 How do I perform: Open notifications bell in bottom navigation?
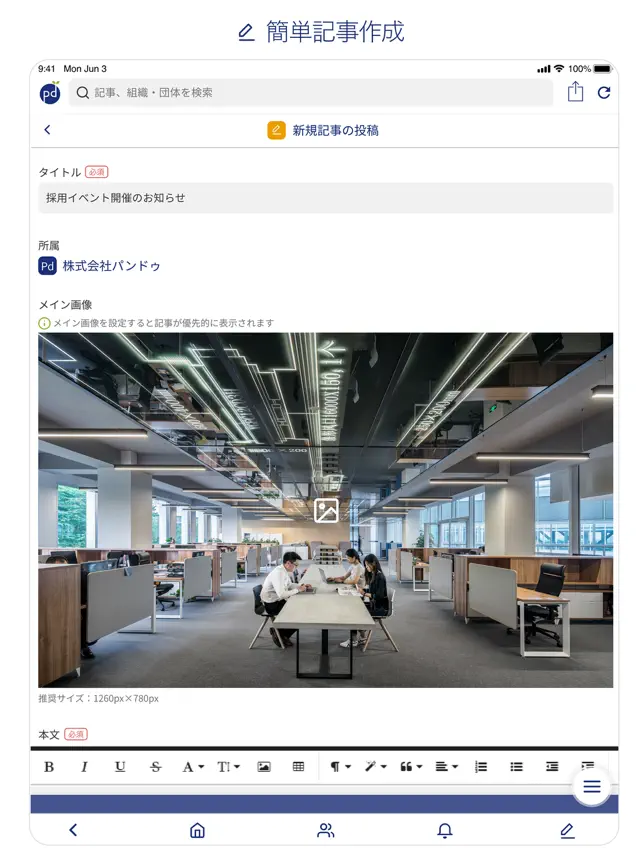[445, 830]
